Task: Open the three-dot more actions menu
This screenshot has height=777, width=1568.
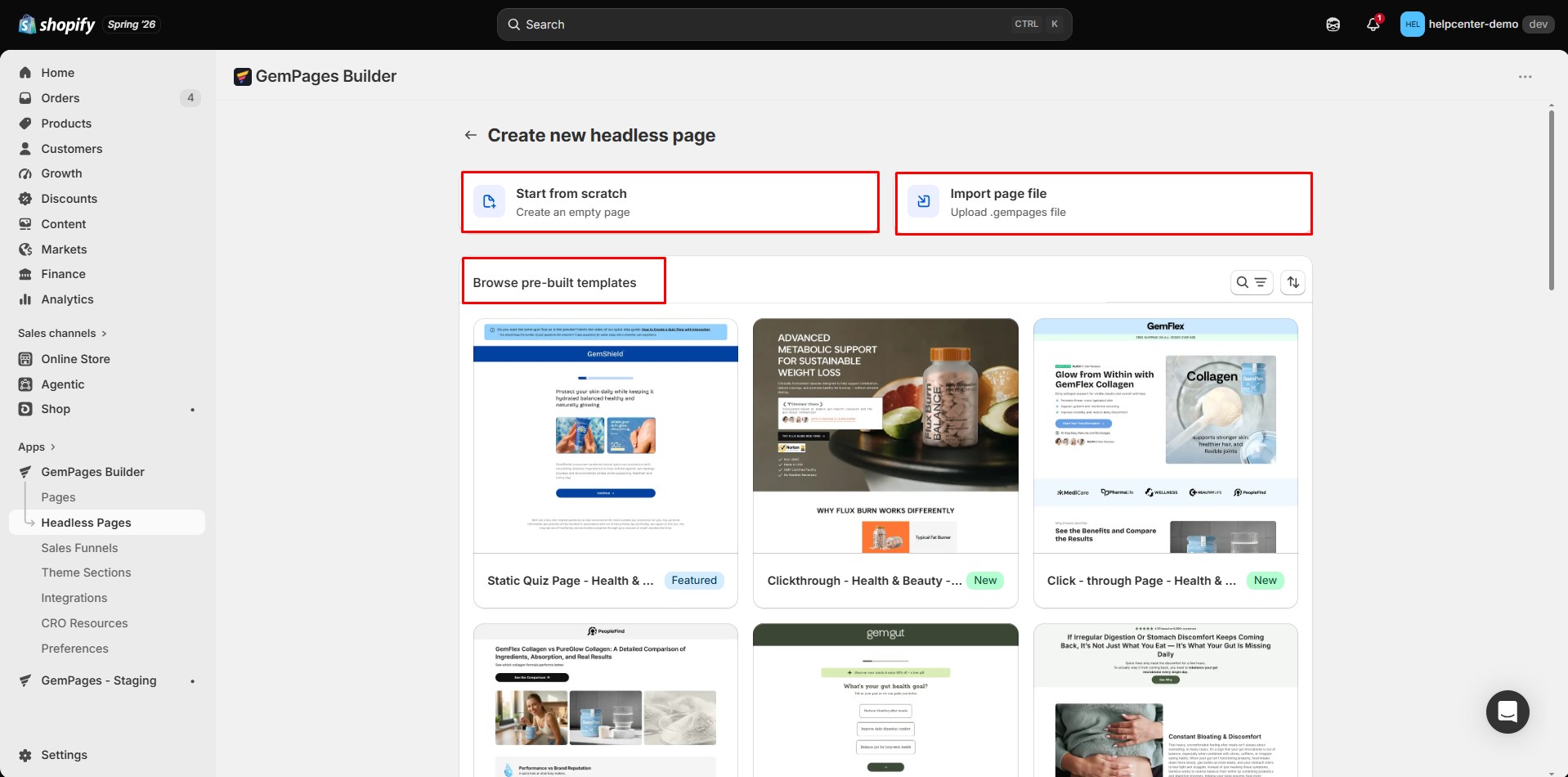Action: point(1525,77)
